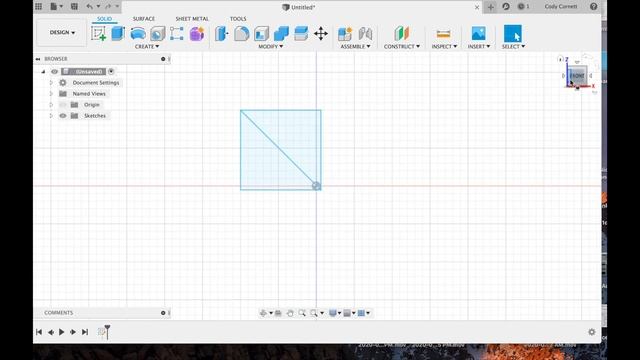Image resolution: width=640 pixels, height=360 pixels.
Task: Open the Help question mark icon
Action: [593, 7]
